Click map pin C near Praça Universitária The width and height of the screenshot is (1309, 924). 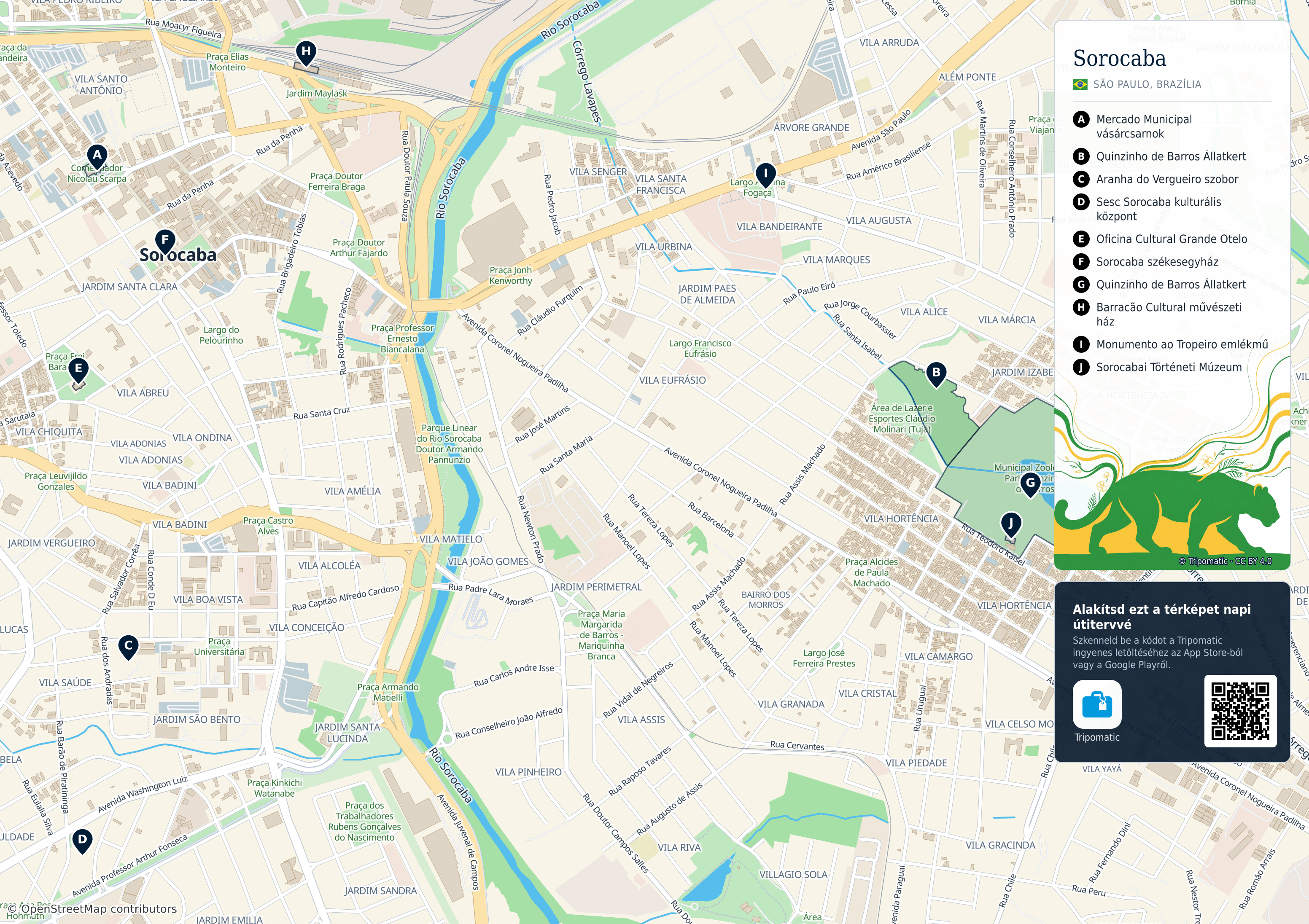(128, 647)
